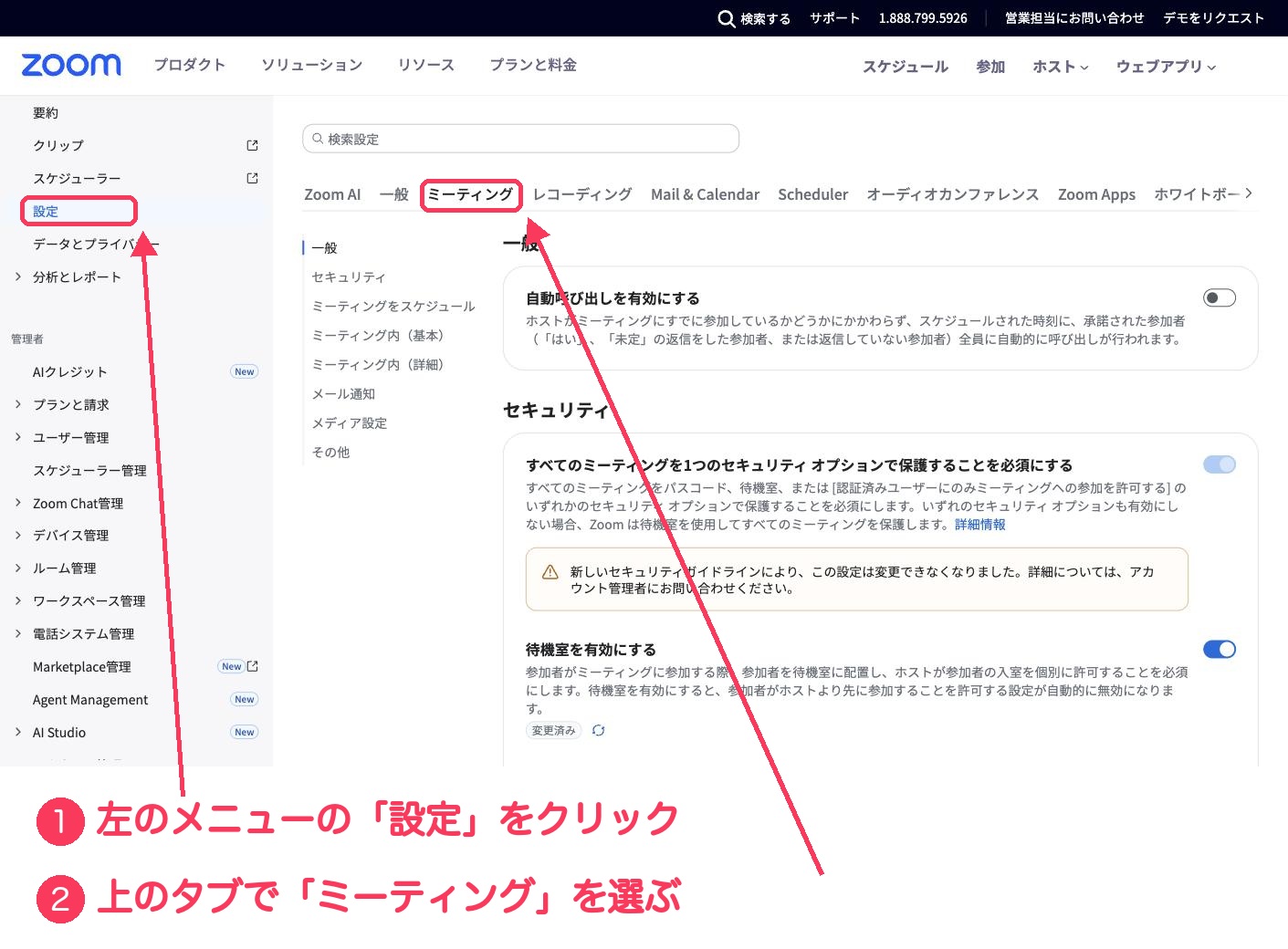Jump to その他 section
Viewport: 1288px width, 949px height.
coord(330,452)
